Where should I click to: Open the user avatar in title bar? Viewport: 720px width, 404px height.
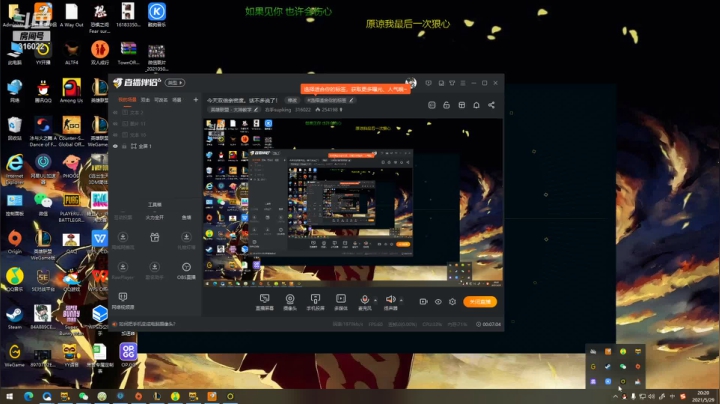[x=411, y=83]
